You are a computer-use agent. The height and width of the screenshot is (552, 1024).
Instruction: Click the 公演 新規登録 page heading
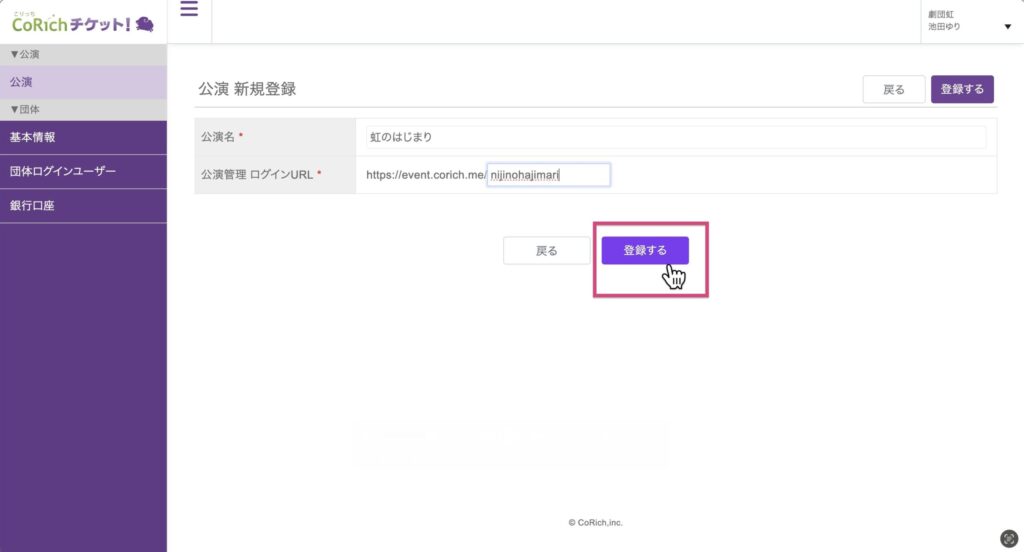pyautogui.click(x=247, y=89)
